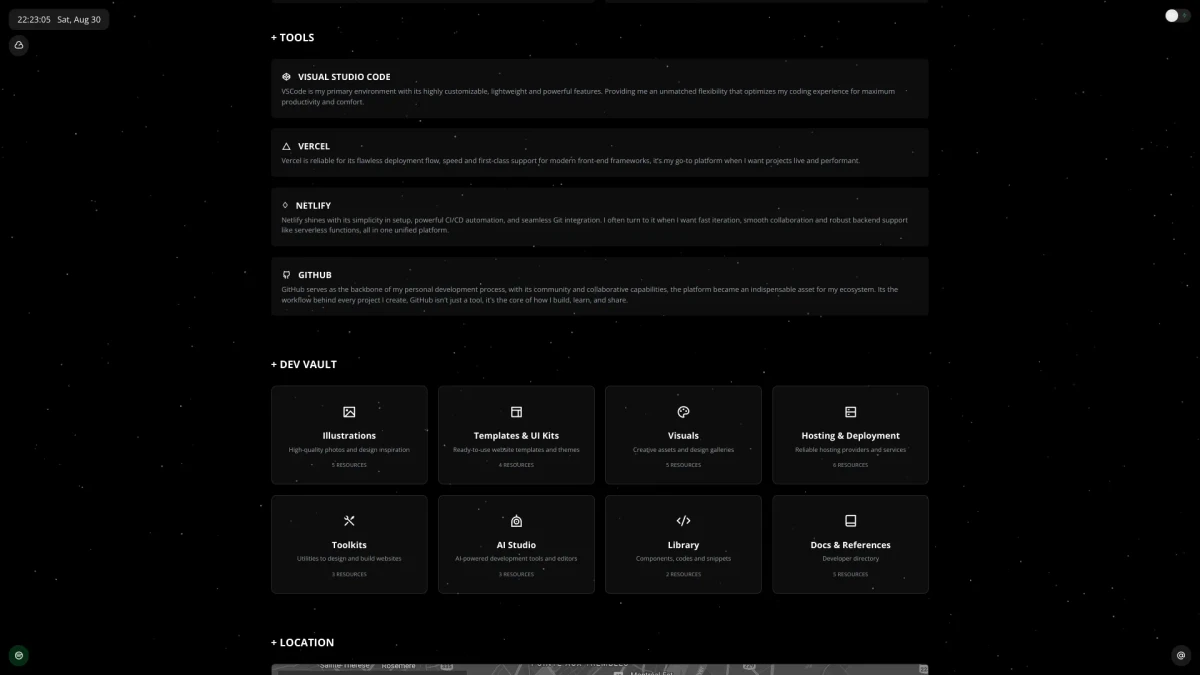Click the Docs & References book icon
This screenshot has width=1200, height=675.
coord(850,521)
